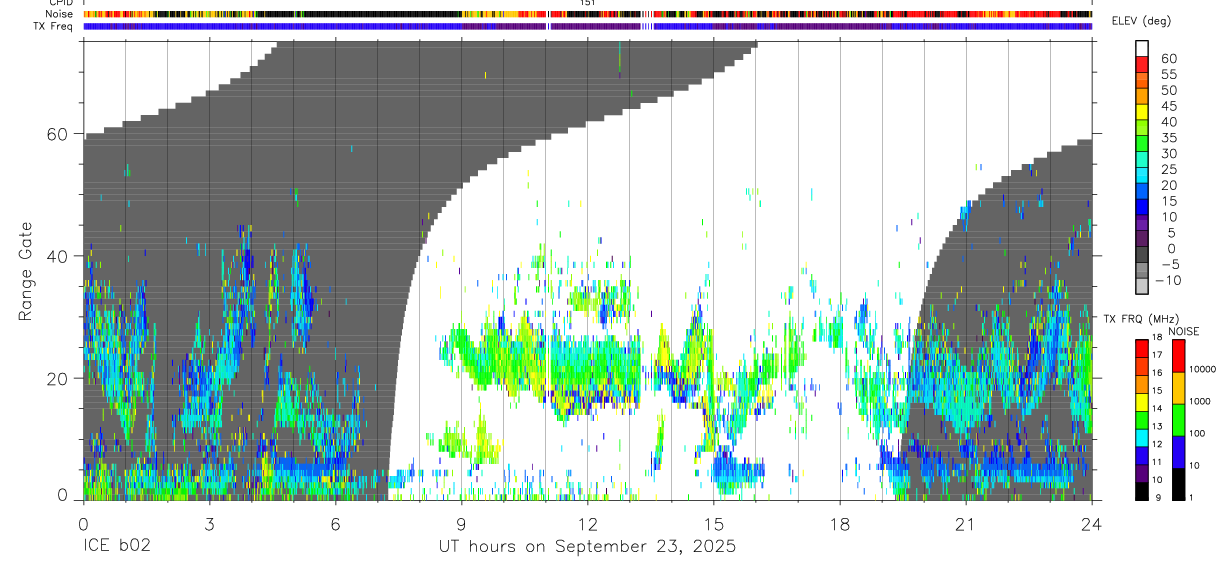Click the TX FRQ colorbar label 14

coord(1159,409)
